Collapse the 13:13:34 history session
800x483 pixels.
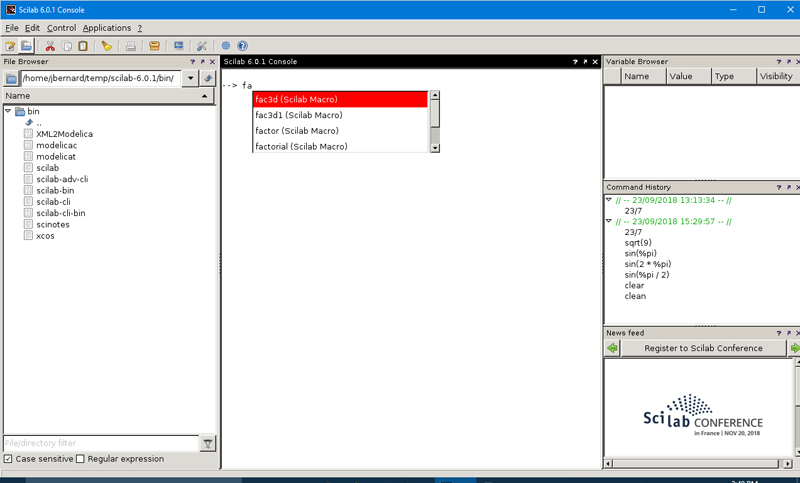pos(609,199)
